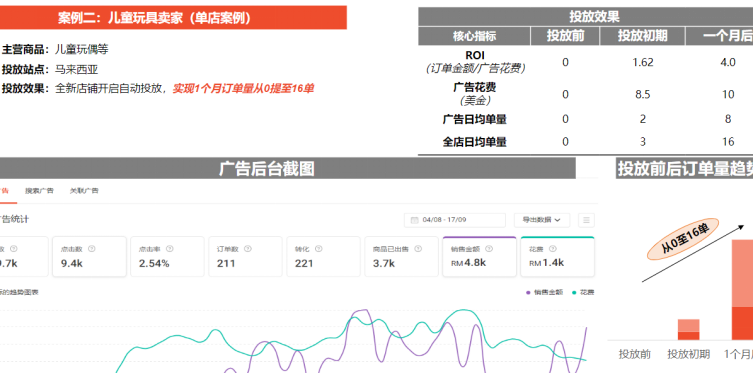Image resolution: width=753 pixels, height=373 pixels.
Task: Open the list view menu icon button
Action: 586,220
